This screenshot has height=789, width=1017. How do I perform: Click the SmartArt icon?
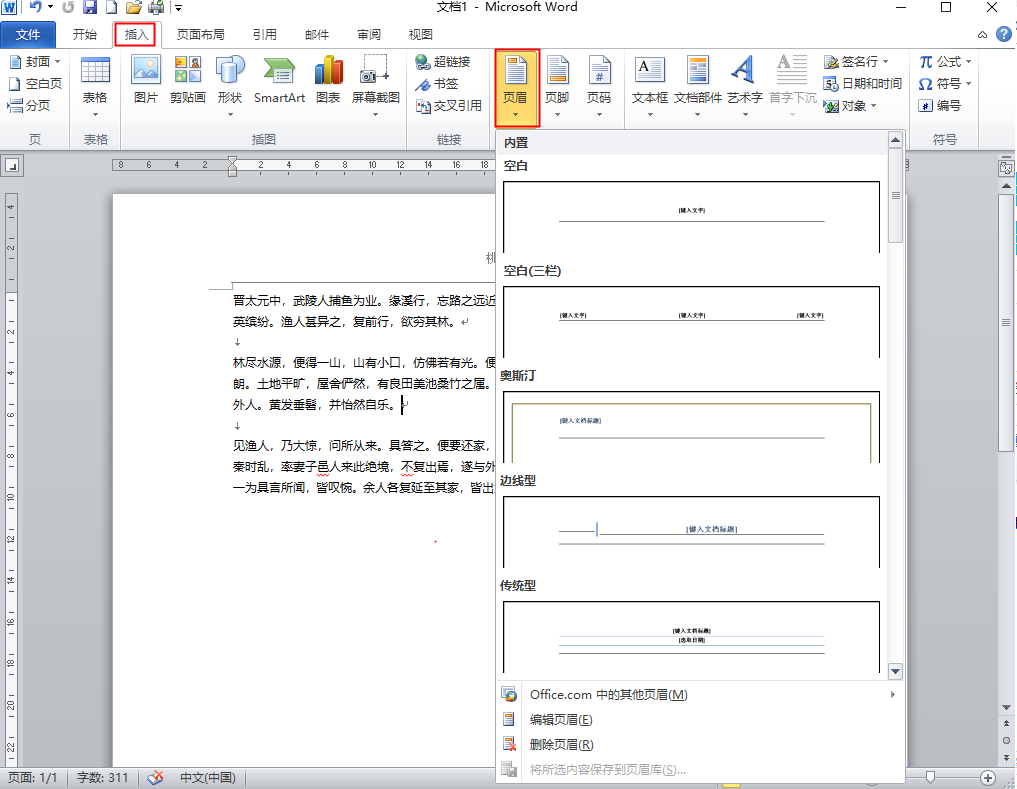(x=280, y=79)
